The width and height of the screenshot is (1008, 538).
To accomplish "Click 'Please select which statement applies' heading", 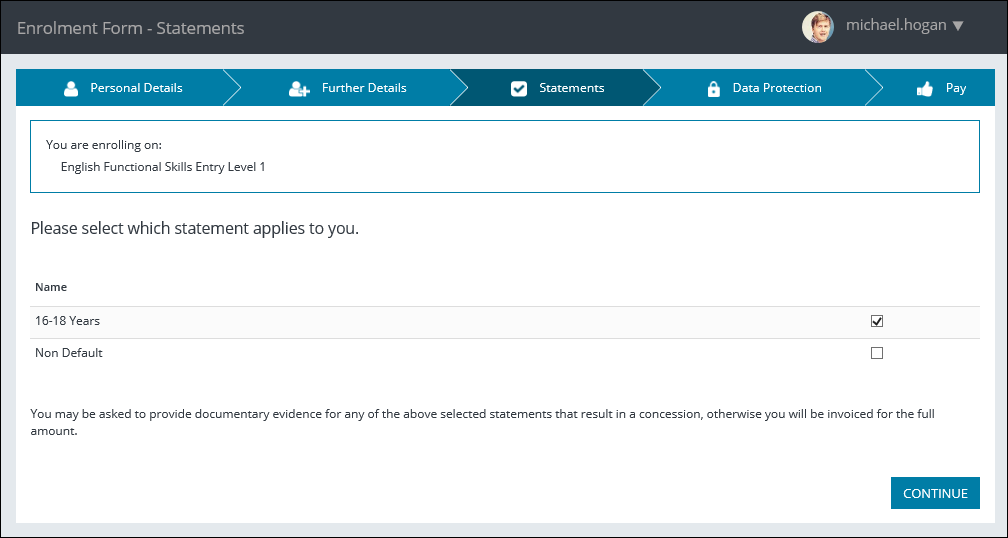I will tap(195, 229).
